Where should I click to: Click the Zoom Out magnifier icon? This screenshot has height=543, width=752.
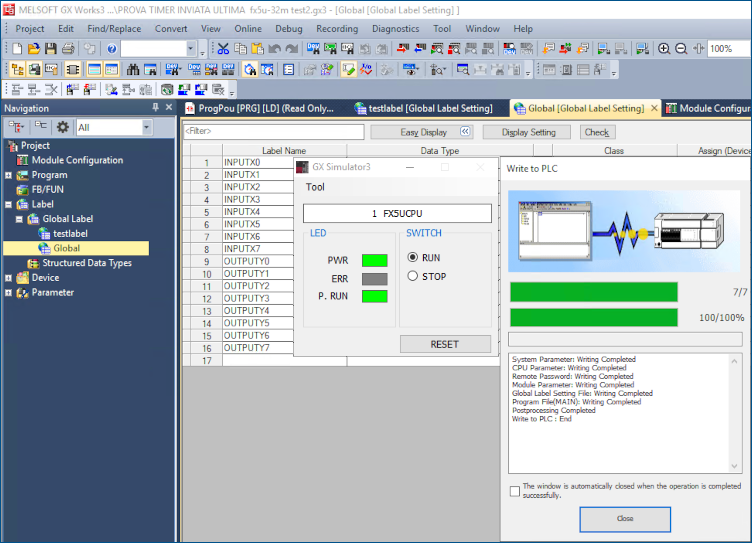681,48
